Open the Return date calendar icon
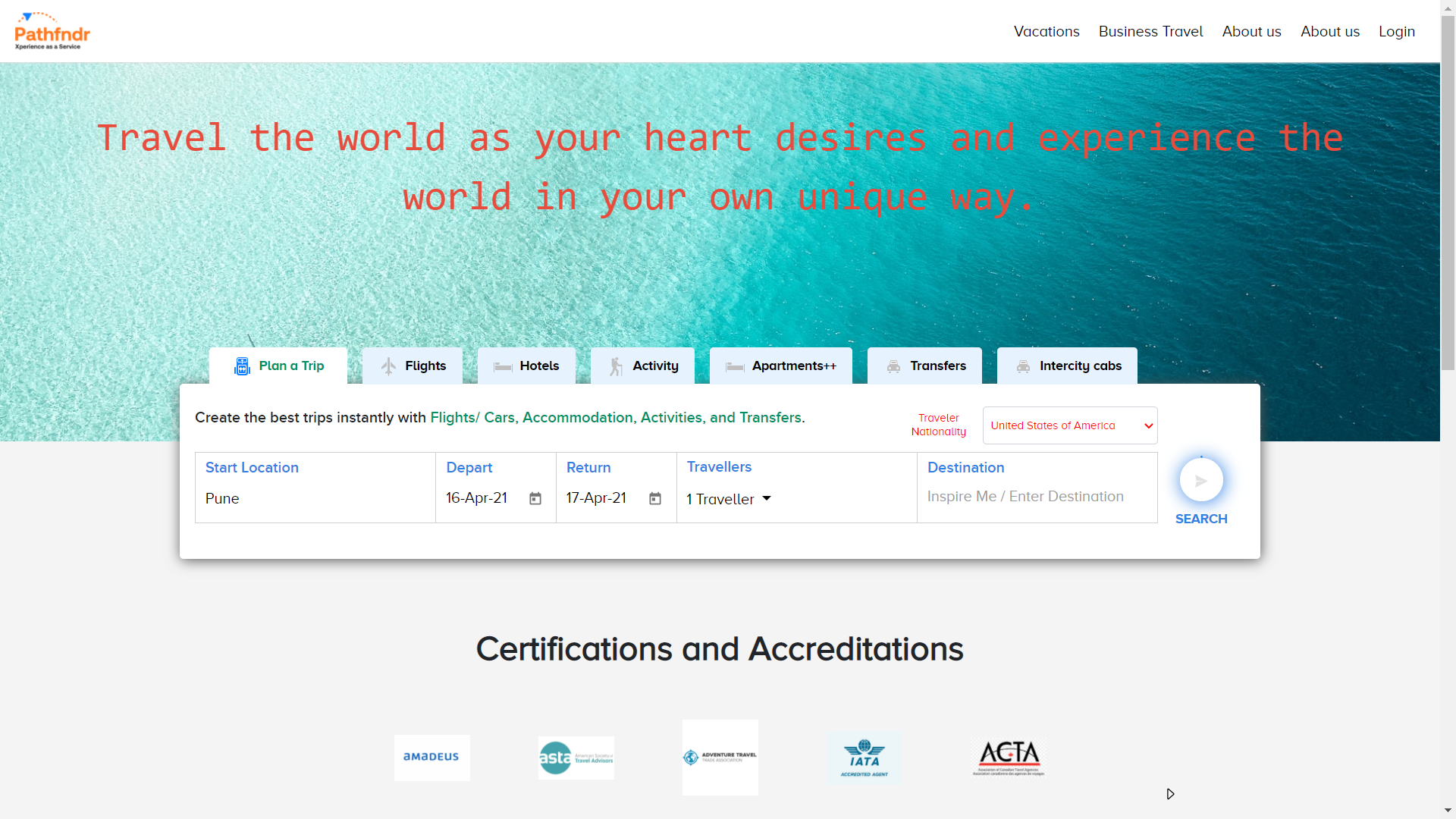 pyautogui.click(x=655, y=499)
